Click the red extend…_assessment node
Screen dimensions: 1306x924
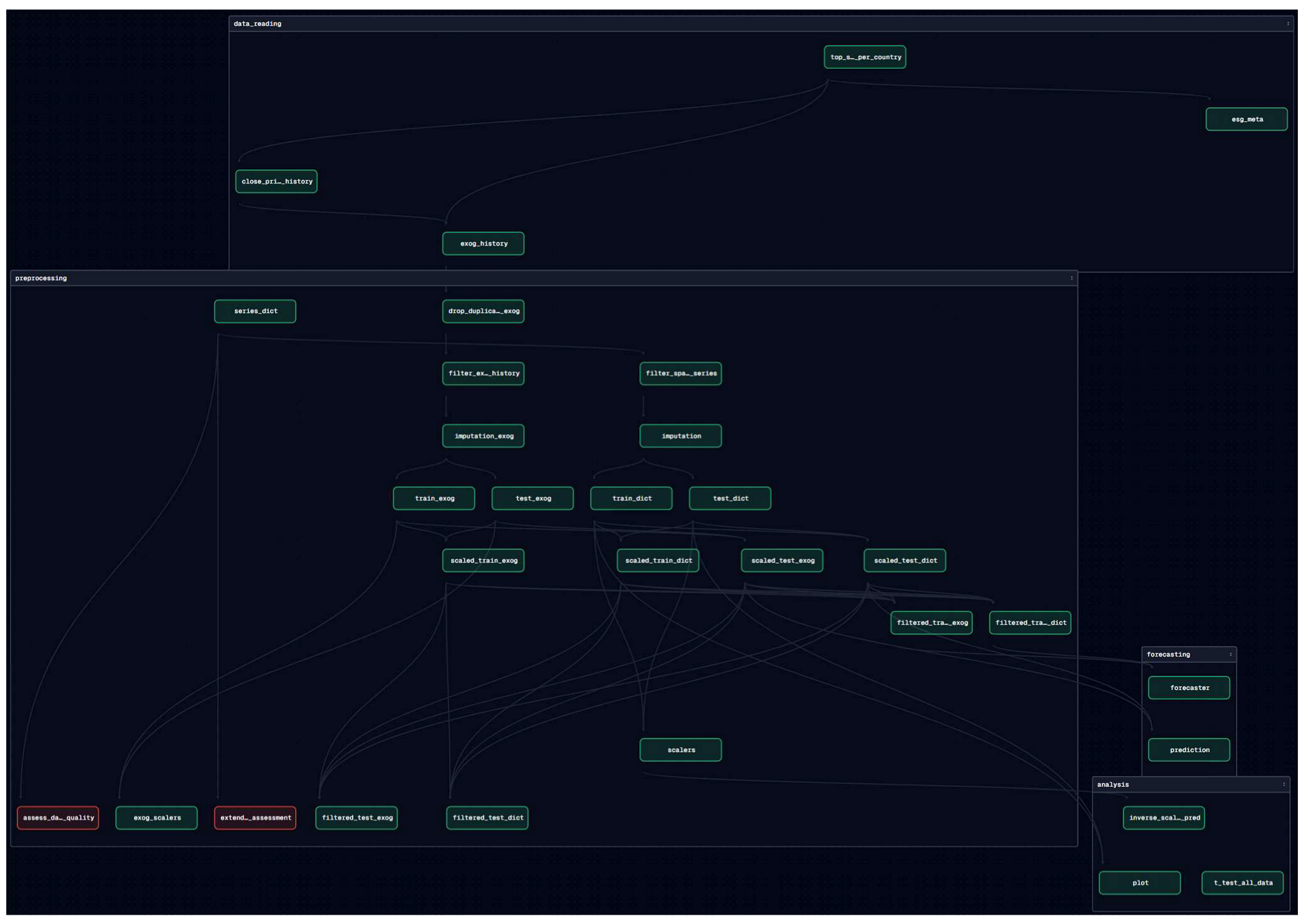pyautogui.click(x=255, y=818)
